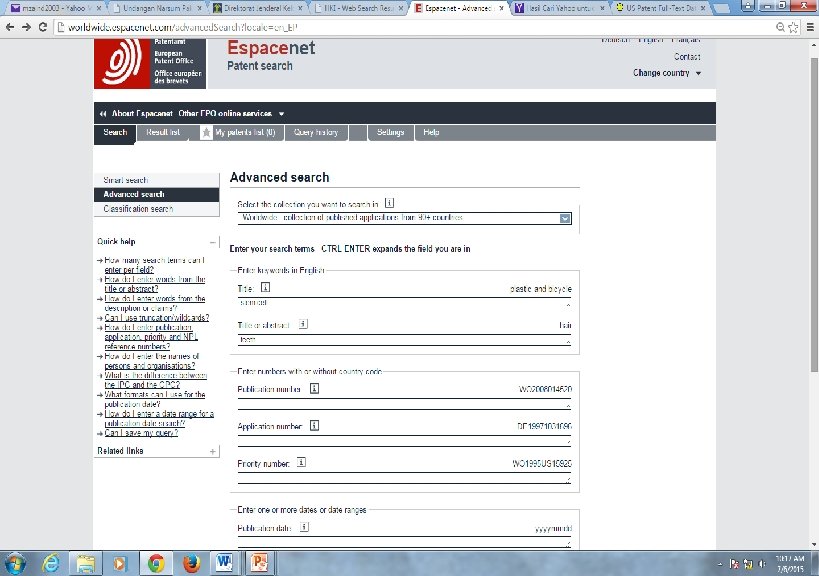The height and width of the screenshot is (576, 819).
Task: Open Change country dropdown
Action: pos(666,73)
